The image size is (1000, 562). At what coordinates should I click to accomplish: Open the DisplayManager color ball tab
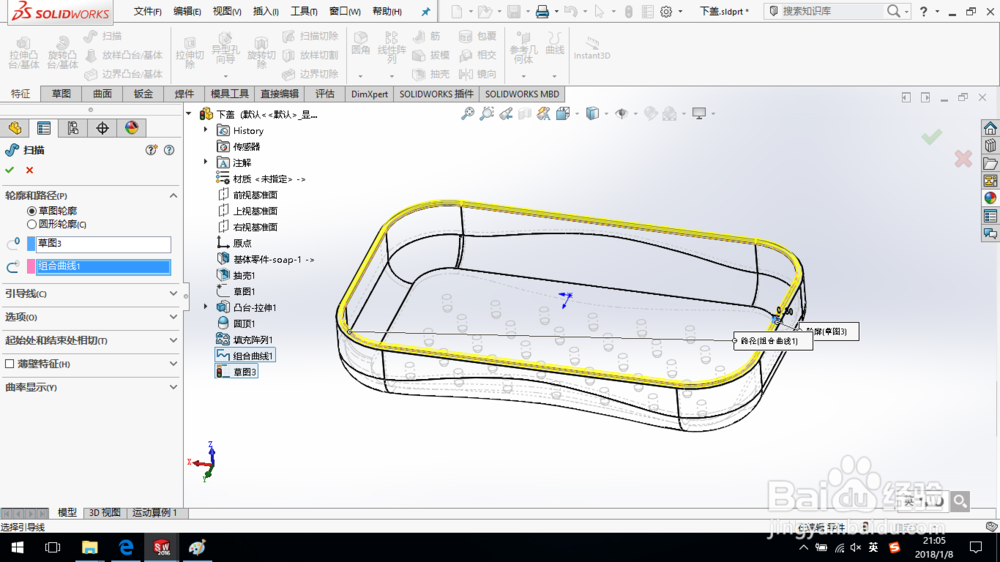tap(131, 128)
